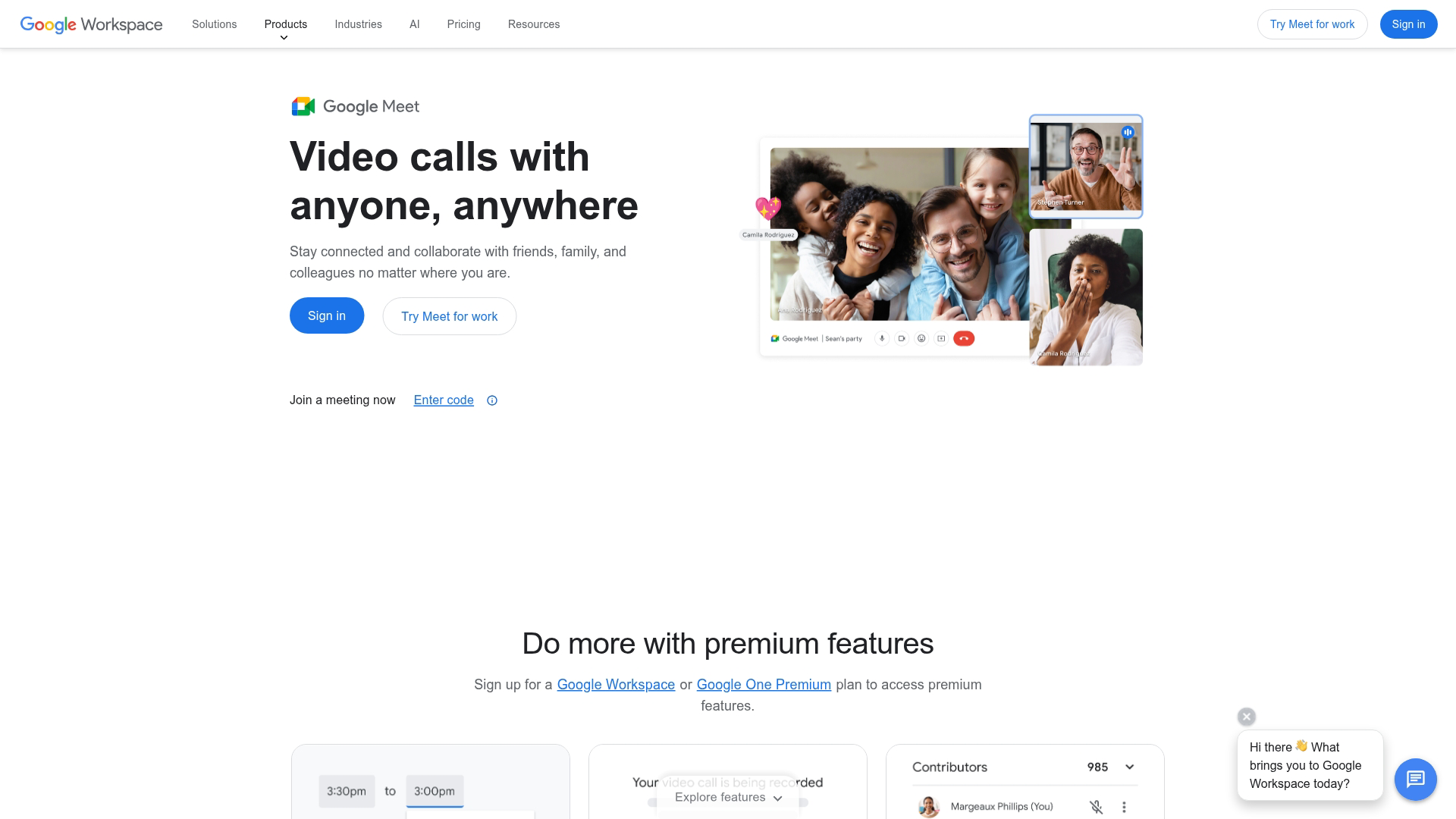
Task: Mute the microphone in the Meet call toolbar
Action: pos(882,339)
